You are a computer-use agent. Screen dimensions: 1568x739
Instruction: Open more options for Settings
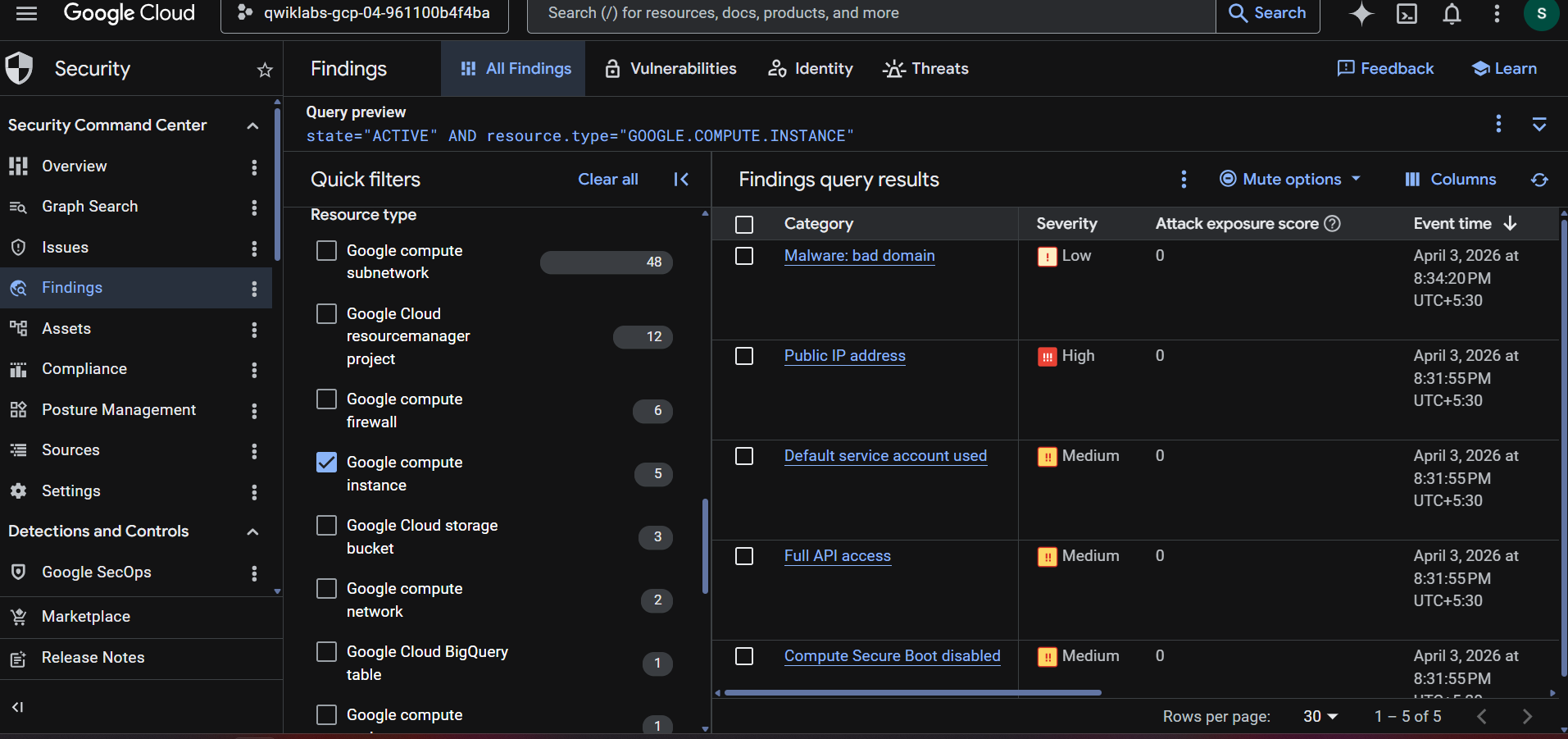254,491
